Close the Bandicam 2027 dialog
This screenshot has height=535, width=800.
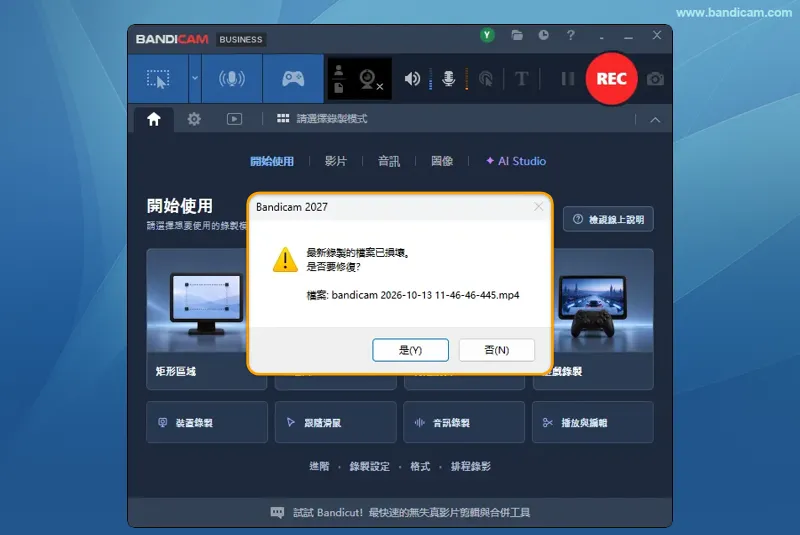click(x=538, y=207)
